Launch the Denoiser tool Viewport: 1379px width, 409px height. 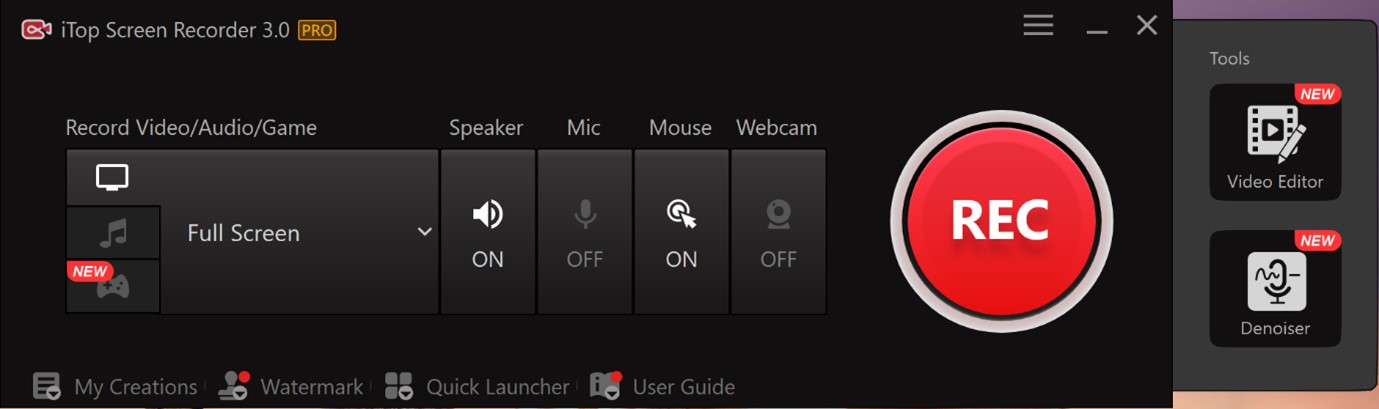1275,289
